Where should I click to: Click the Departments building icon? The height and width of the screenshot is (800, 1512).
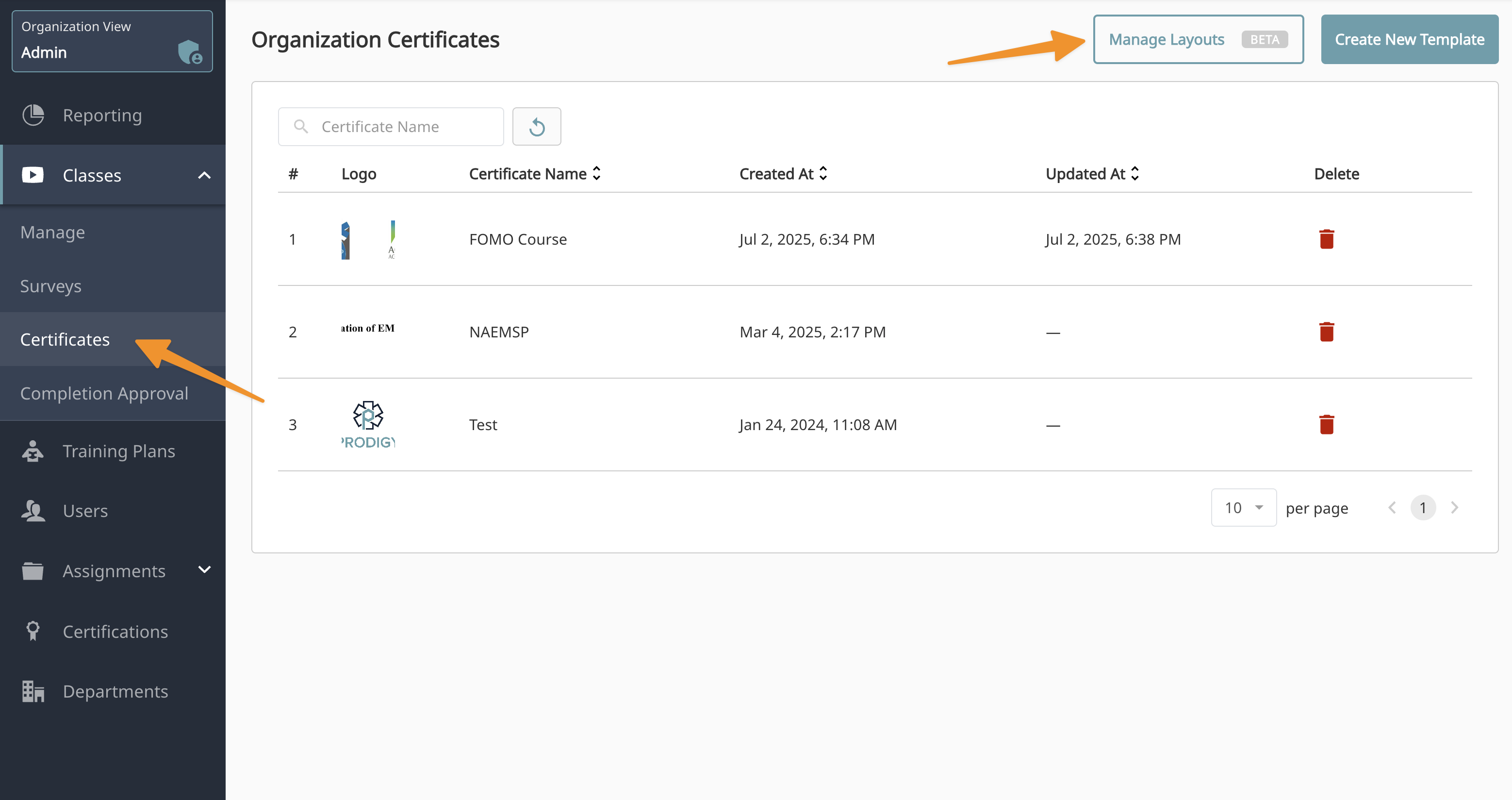pyautogui.click(x=33, y=691)
